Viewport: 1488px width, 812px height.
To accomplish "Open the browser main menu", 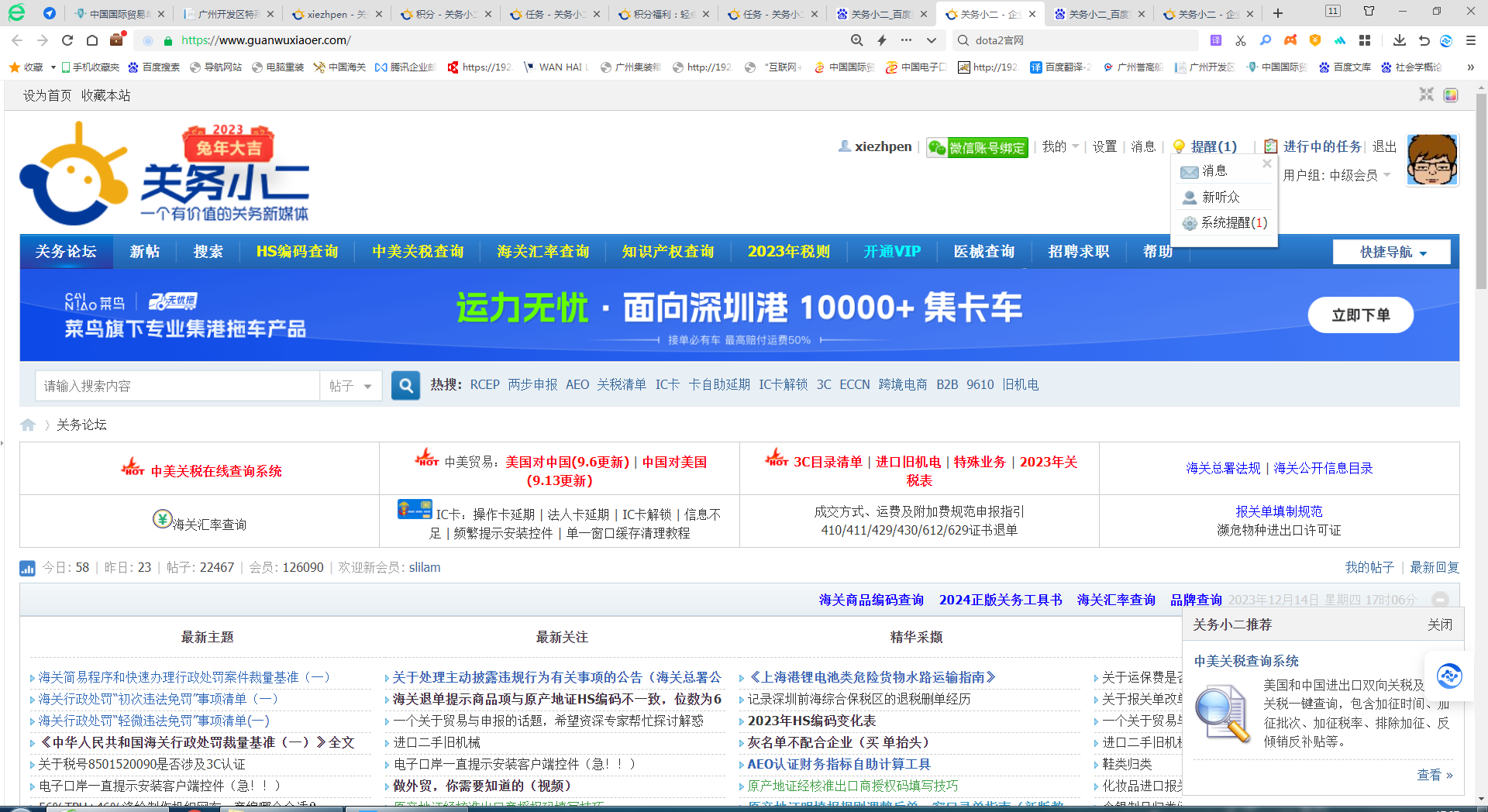I will pyautogui.click(x=1471, y=40).
